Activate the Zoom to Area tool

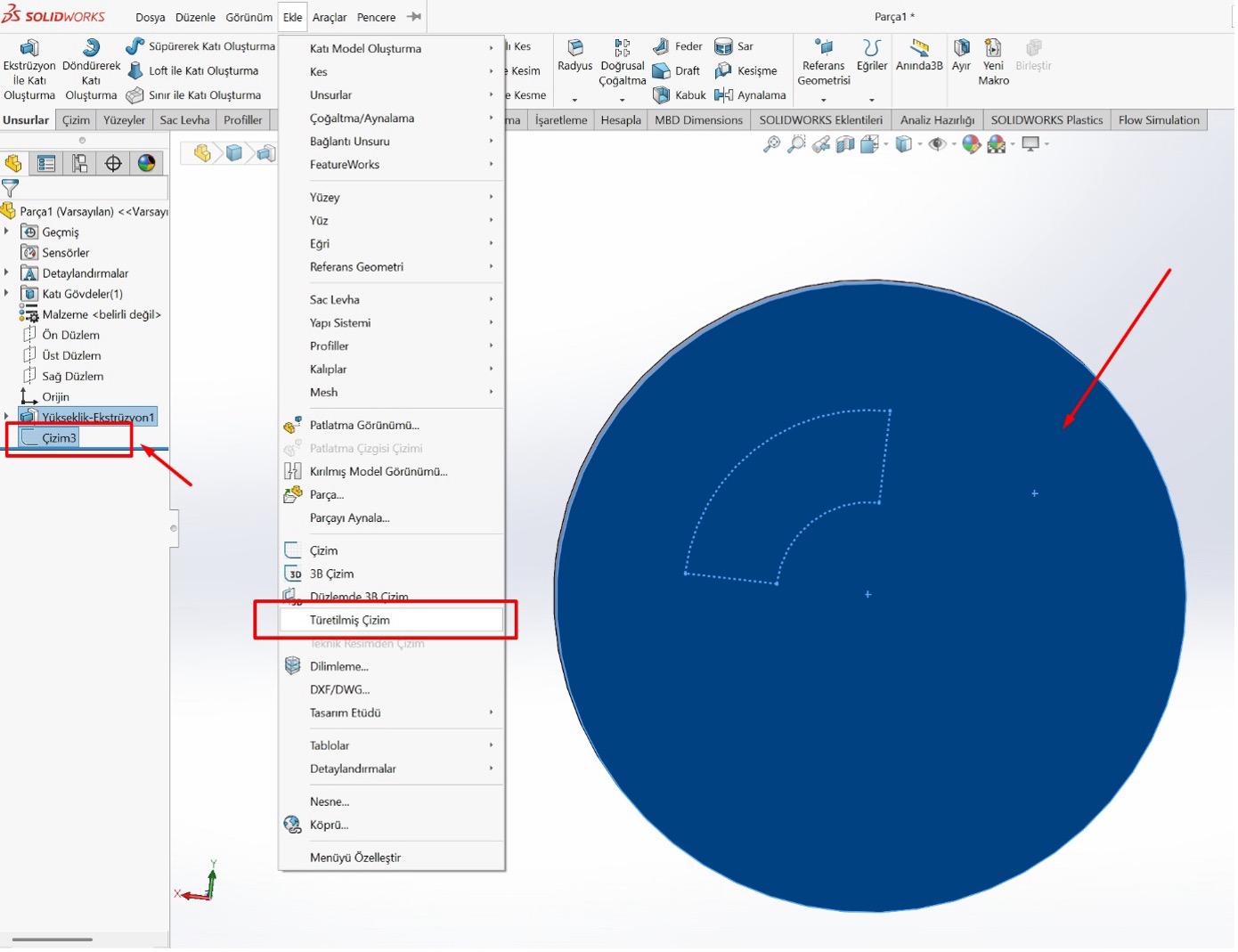tap(795, 143)
